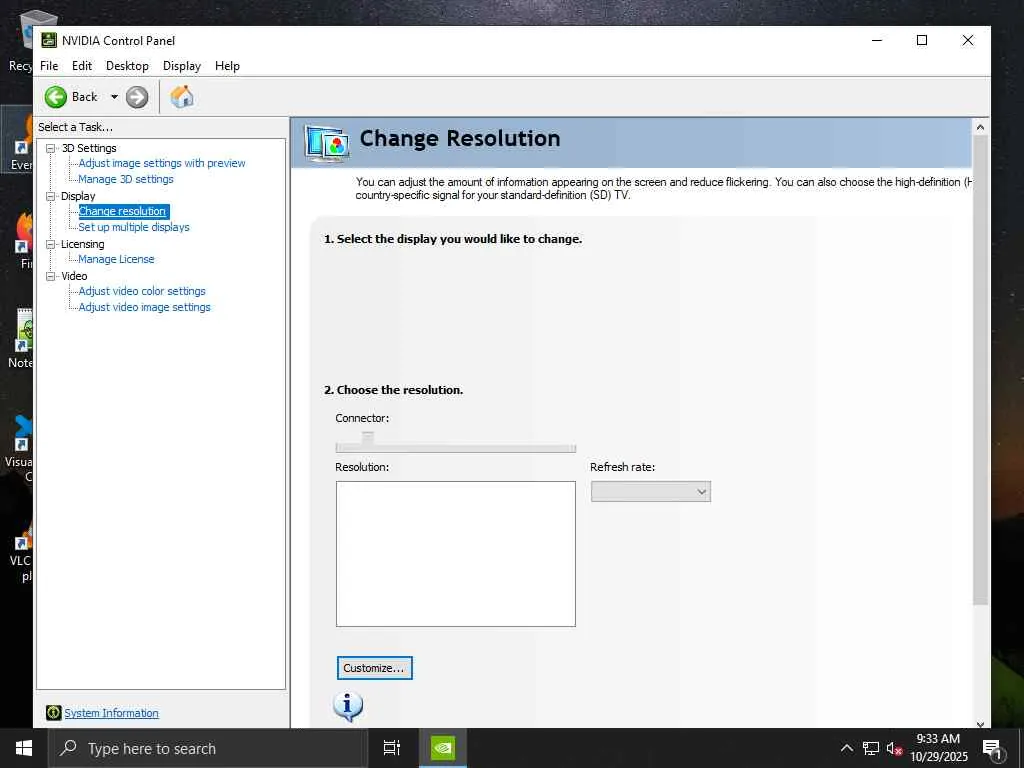The height and width of the screenshot is (768, 1024).
Task: Open Task View from the taskbar
Action: [392, 748]
